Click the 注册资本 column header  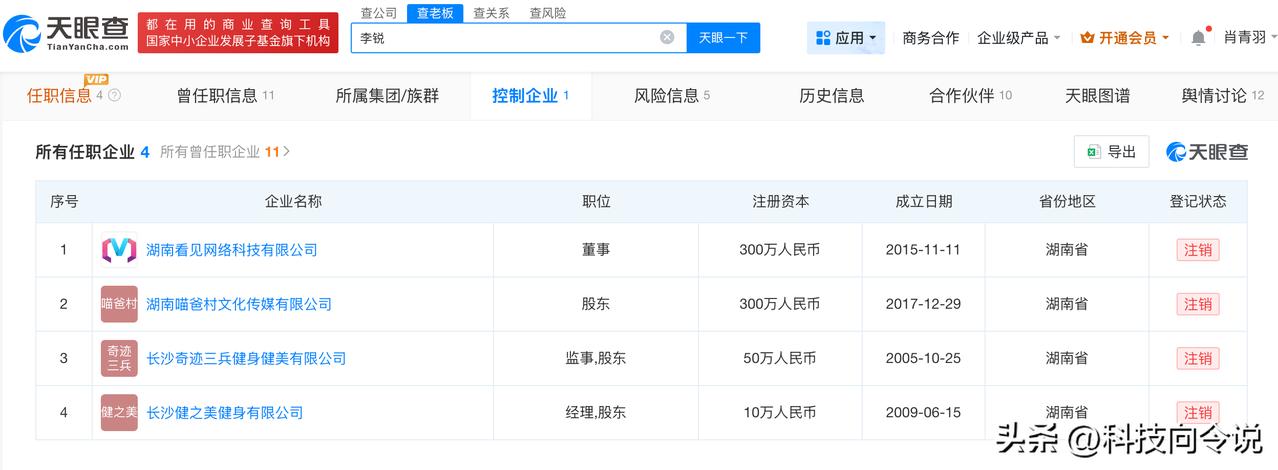pos(780,201)
